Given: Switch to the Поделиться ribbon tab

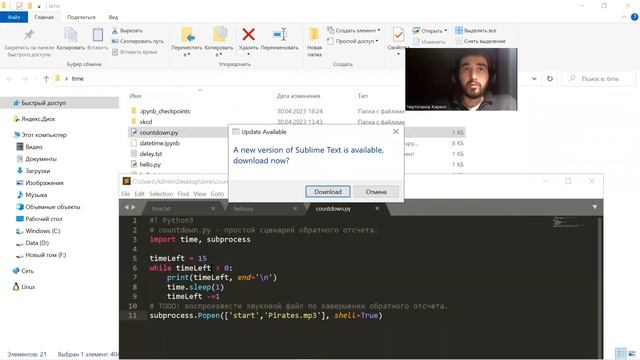Looking at the screenshot, I should [x=81, y=17].
